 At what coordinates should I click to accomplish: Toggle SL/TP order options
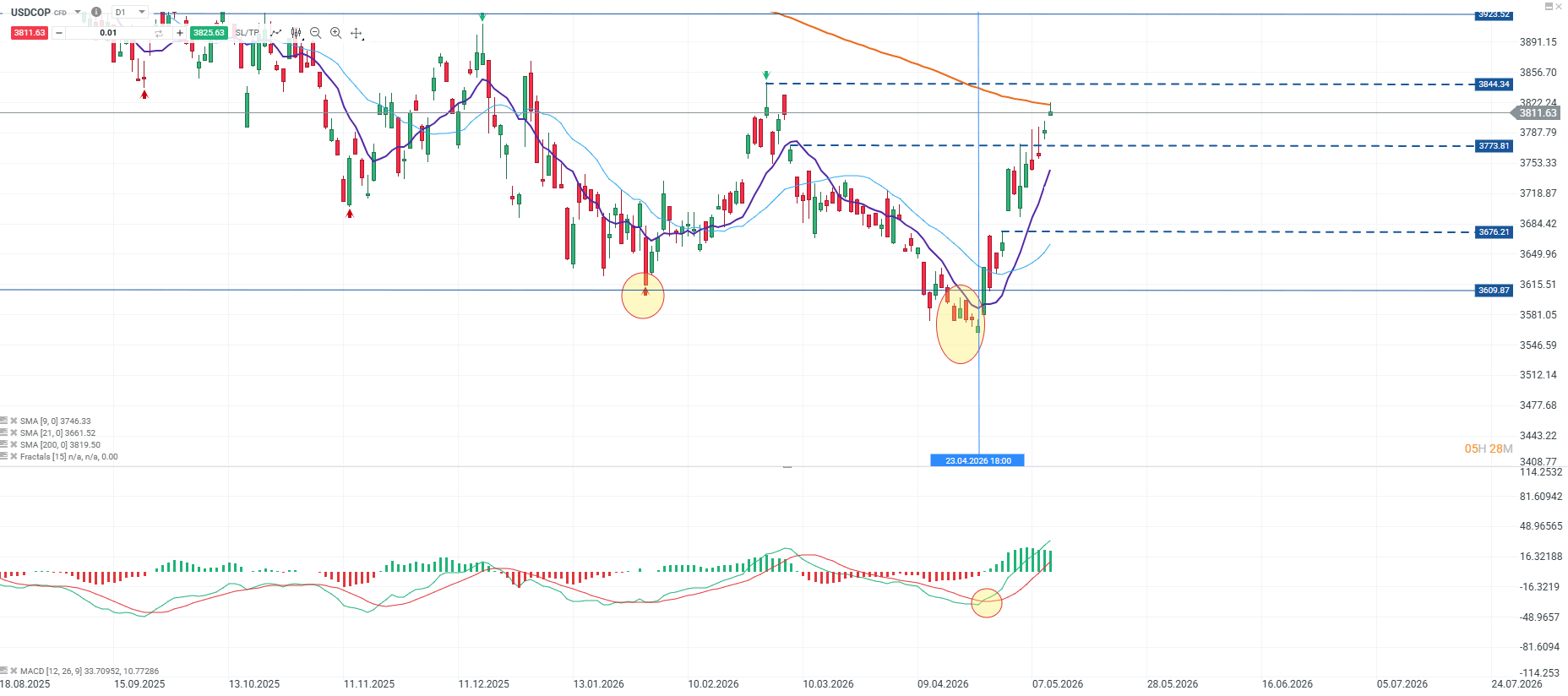[248, 33]
